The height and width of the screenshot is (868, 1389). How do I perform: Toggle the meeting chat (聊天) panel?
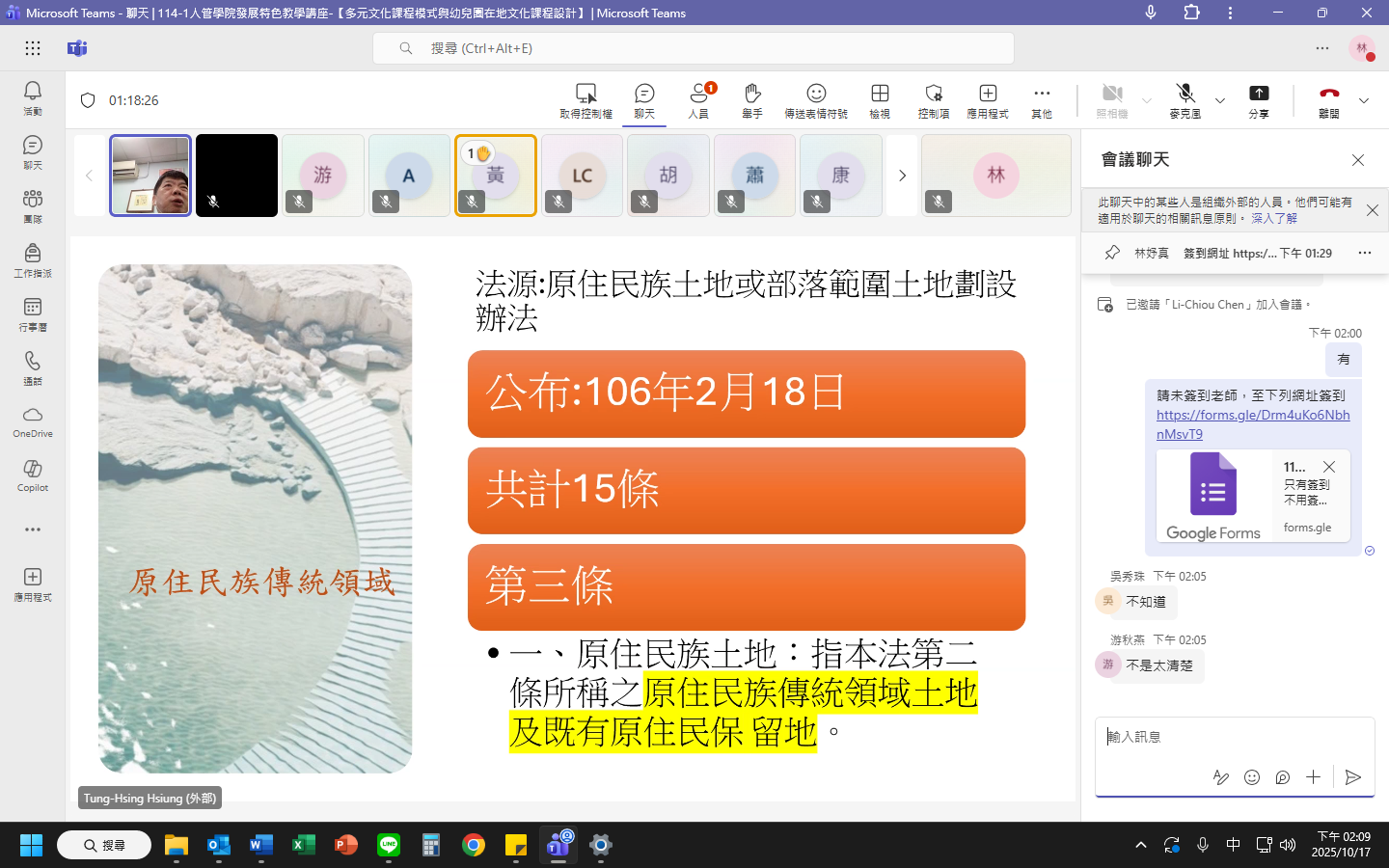click(644, 99)
